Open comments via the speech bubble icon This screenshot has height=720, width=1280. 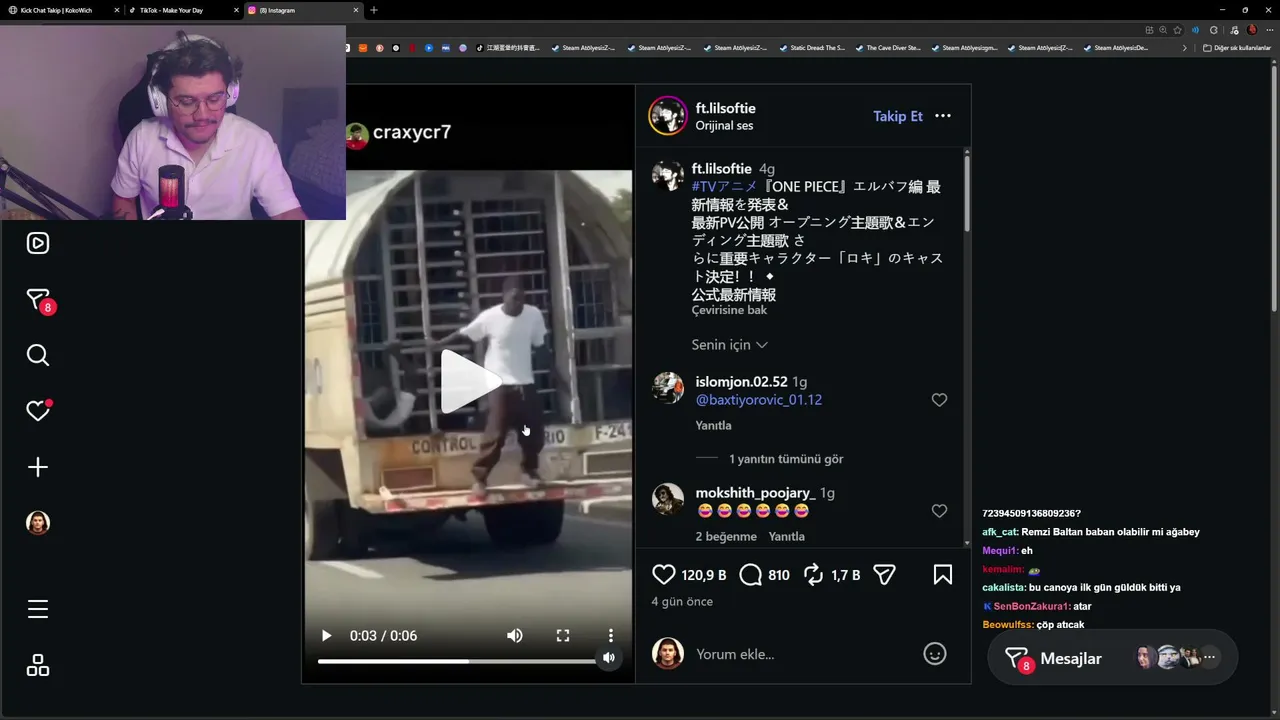point(751,575)
